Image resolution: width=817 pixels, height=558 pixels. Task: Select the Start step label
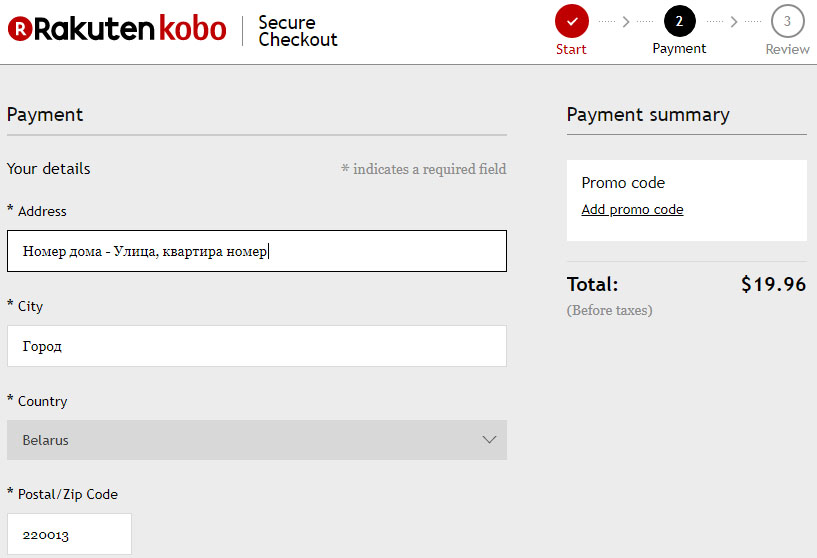tap(572, 49)
